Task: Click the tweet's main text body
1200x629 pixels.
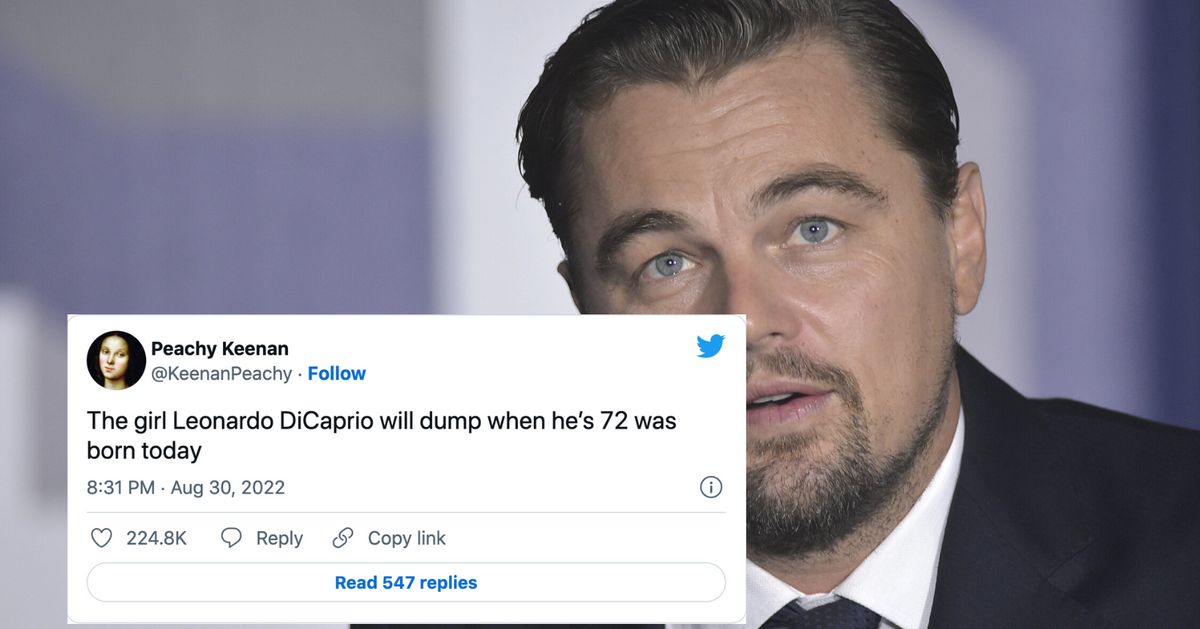Action: 381,435
